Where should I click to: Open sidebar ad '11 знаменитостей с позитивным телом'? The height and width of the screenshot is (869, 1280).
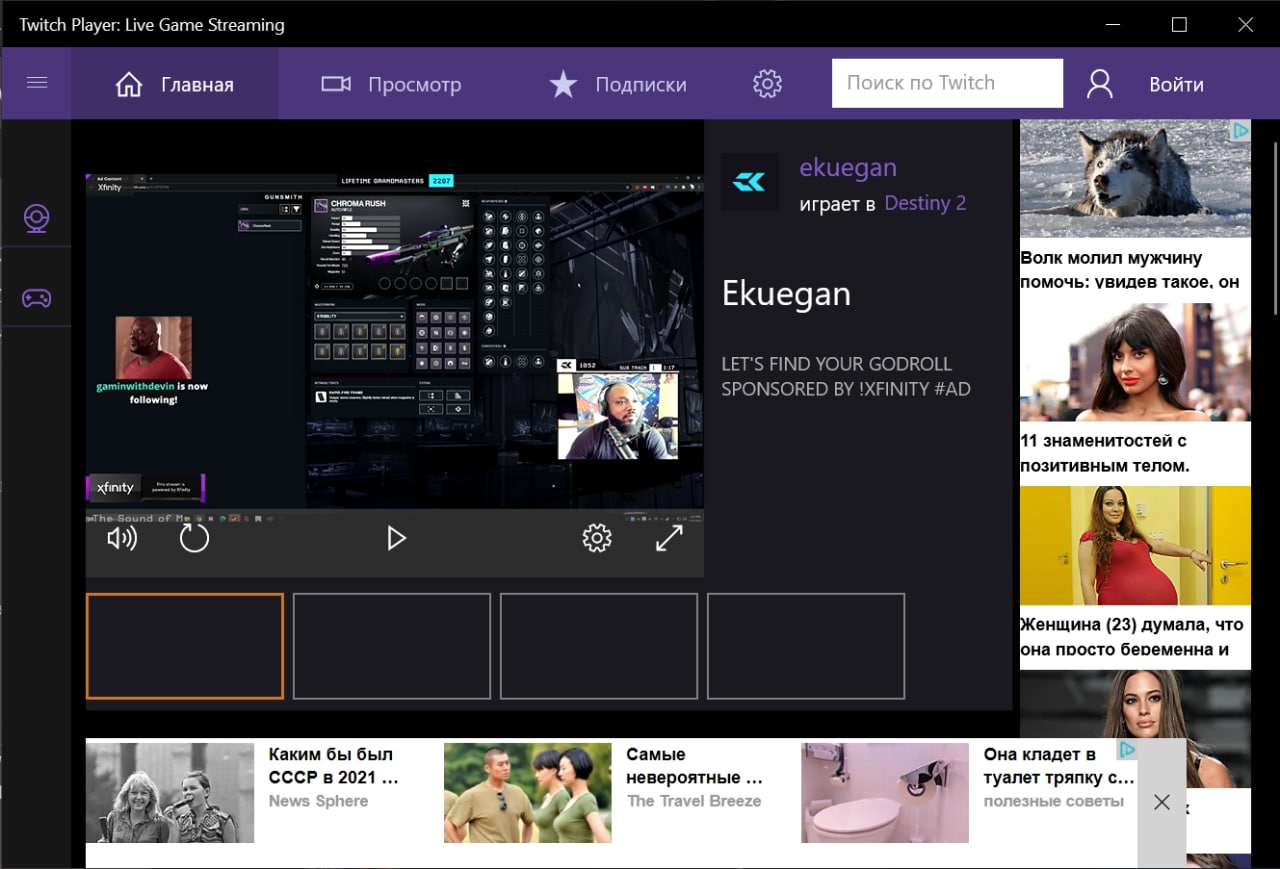click(1105, 453)
